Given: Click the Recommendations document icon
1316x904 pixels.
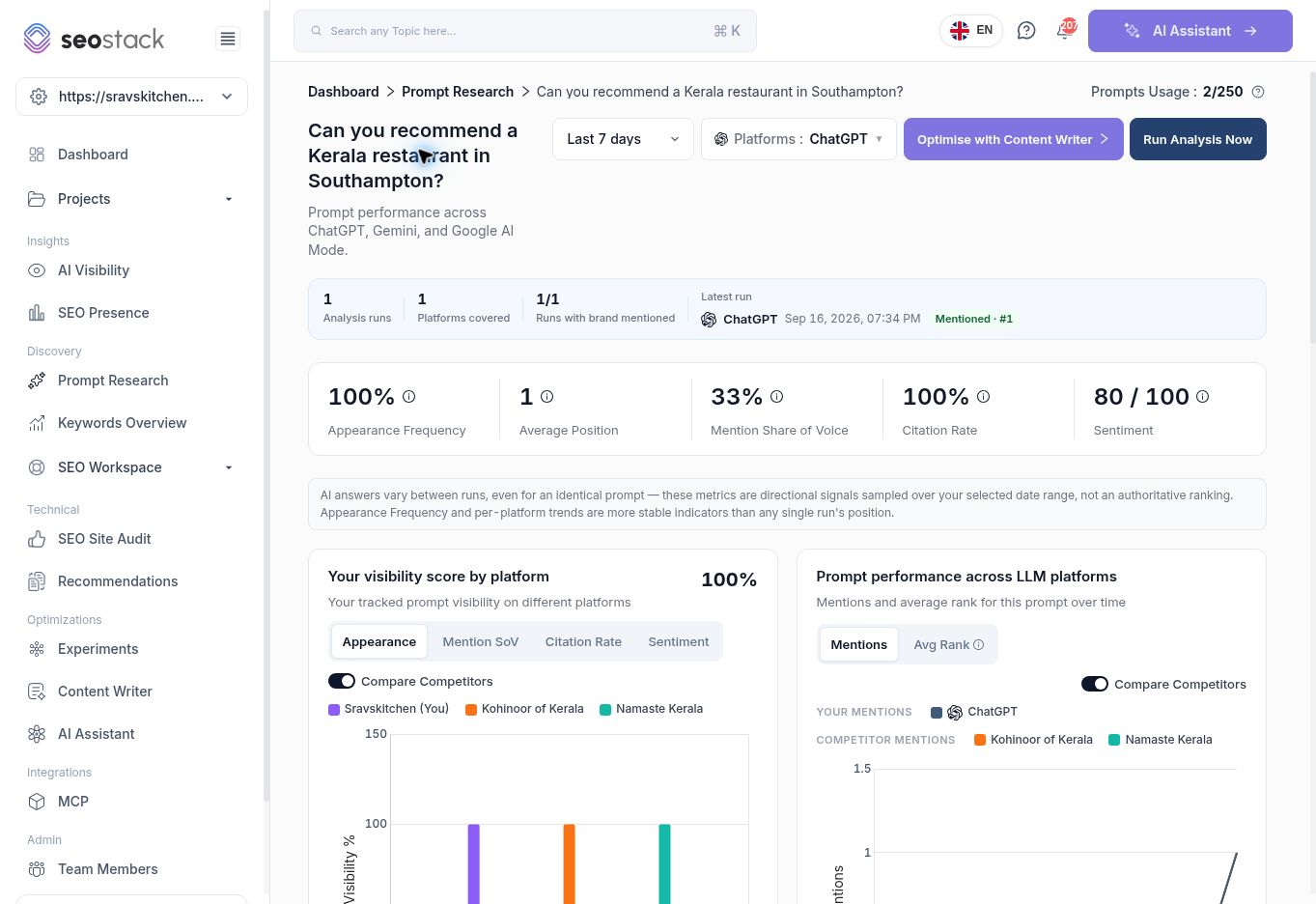Looking at the screenshot, I should coord(37,581).
